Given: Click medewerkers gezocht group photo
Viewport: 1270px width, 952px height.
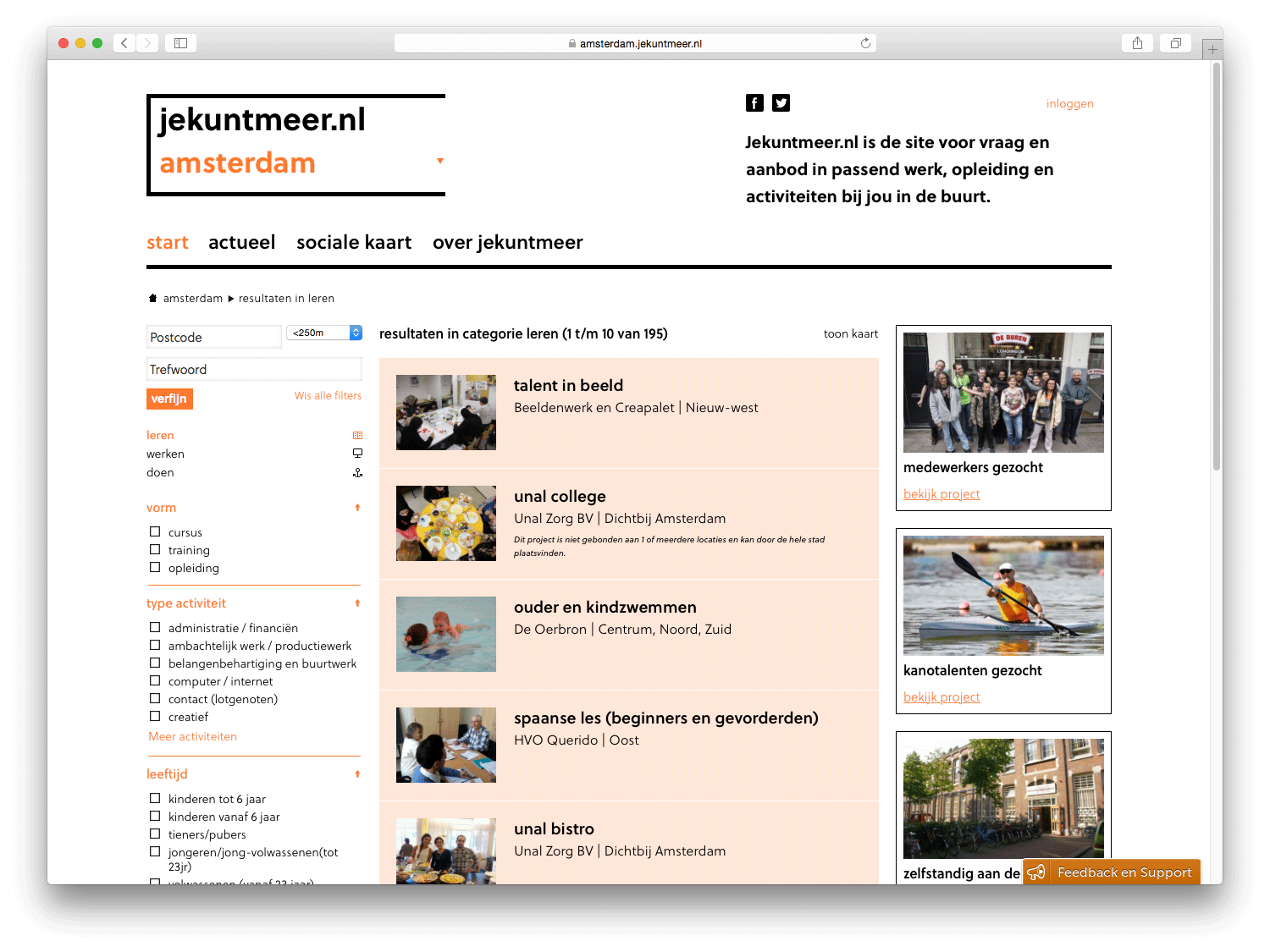Looking at the screenshot, I should pyautogui.click(x=1003, y=393).
